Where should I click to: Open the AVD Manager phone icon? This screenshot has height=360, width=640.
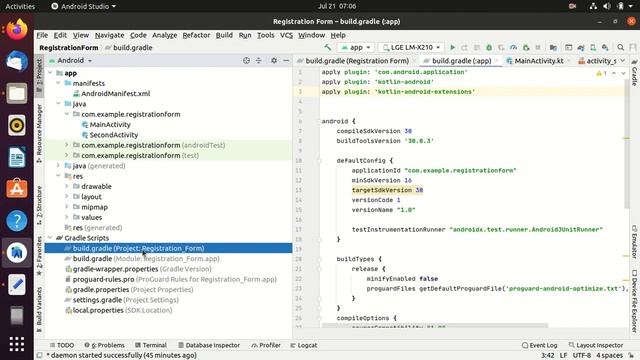(x=593, y=48)
